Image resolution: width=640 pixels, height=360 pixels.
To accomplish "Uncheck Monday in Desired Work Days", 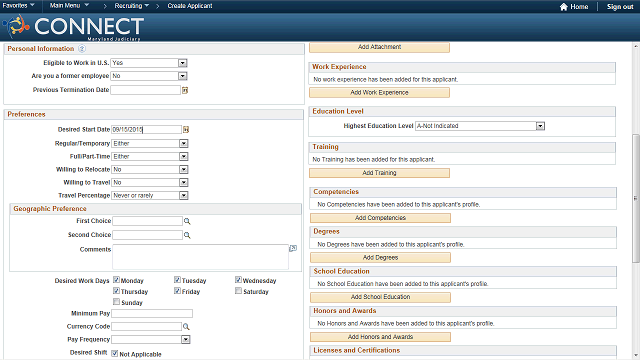I will coord(116,280).
